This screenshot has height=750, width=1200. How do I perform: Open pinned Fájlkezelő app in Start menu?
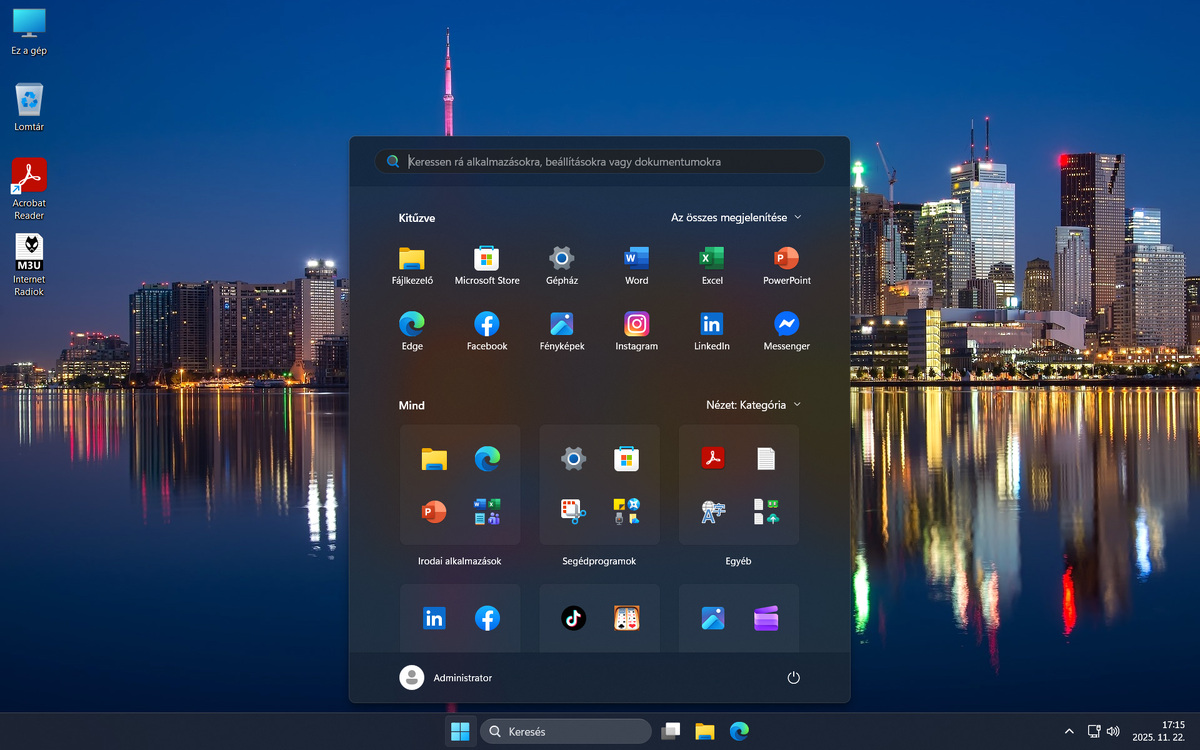[412, 266]
